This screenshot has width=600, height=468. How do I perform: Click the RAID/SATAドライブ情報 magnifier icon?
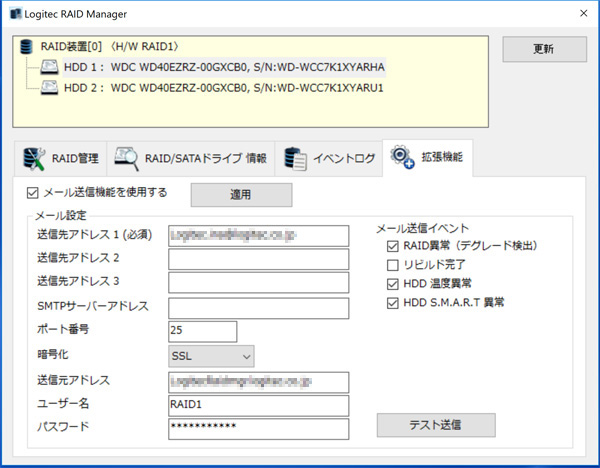127,158
